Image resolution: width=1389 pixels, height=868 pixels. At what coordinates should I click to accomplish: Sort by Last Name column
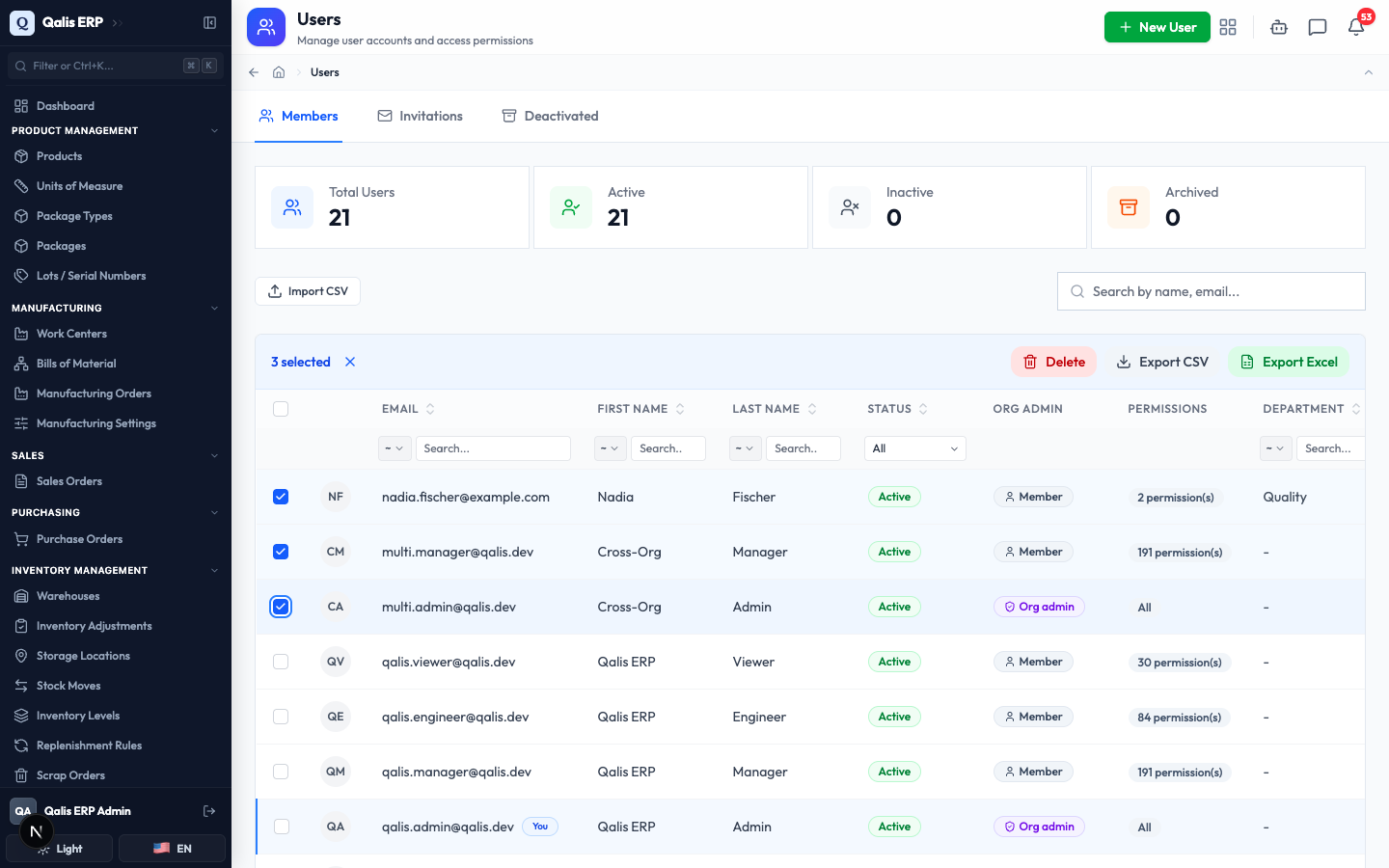click(x=775, y=409)
